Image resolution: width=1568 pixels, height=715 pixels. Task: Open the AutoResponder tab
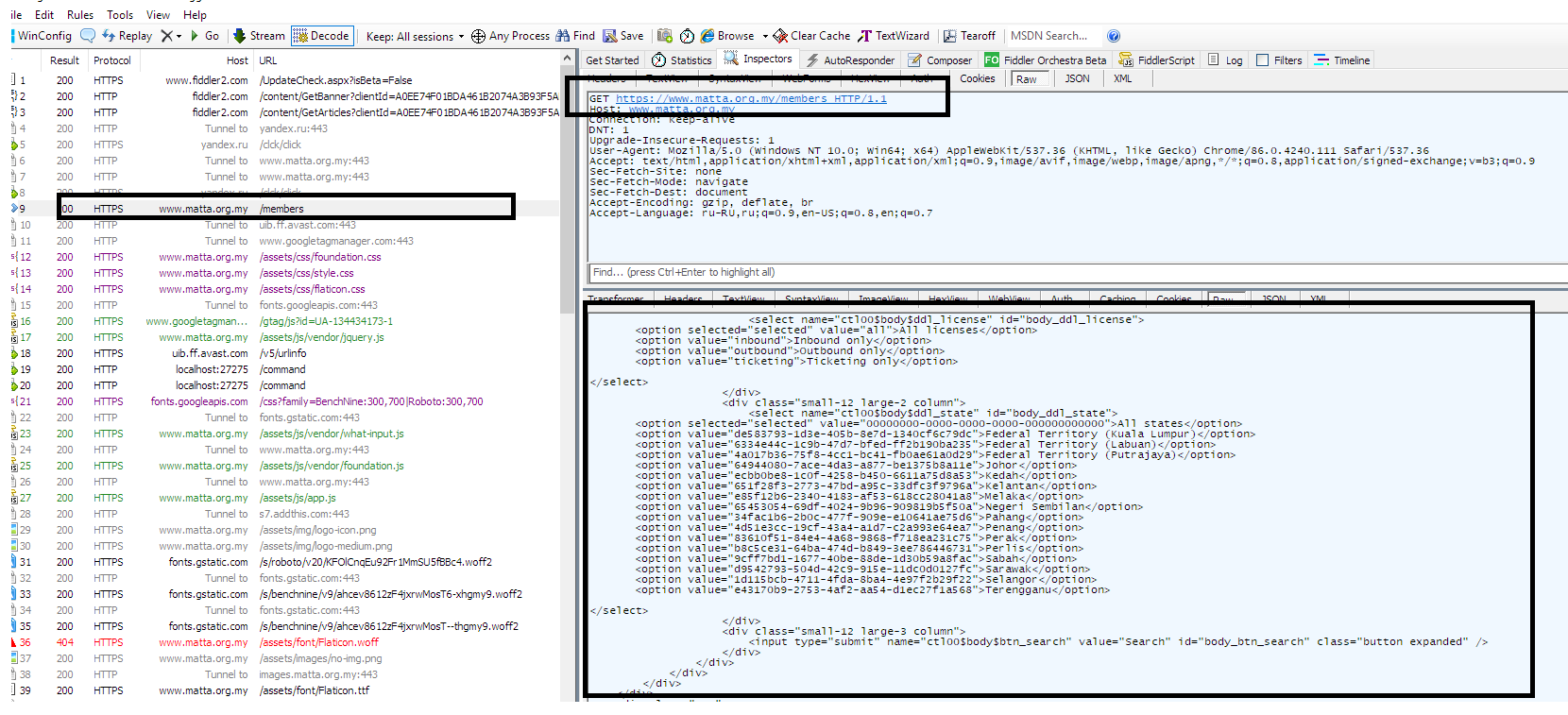(850, 60)
